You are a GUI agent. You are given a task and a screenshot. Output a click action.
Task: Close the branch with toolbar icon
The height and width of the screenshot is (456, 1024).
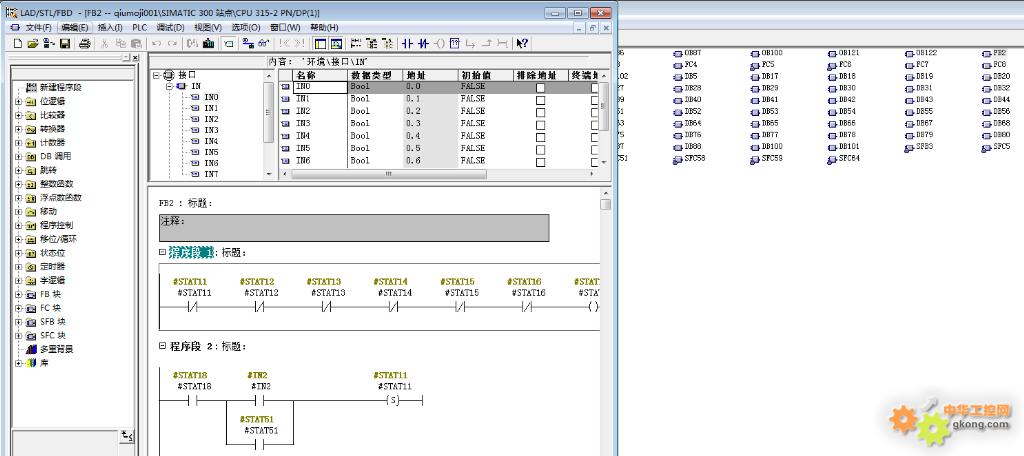click(487, 44)
